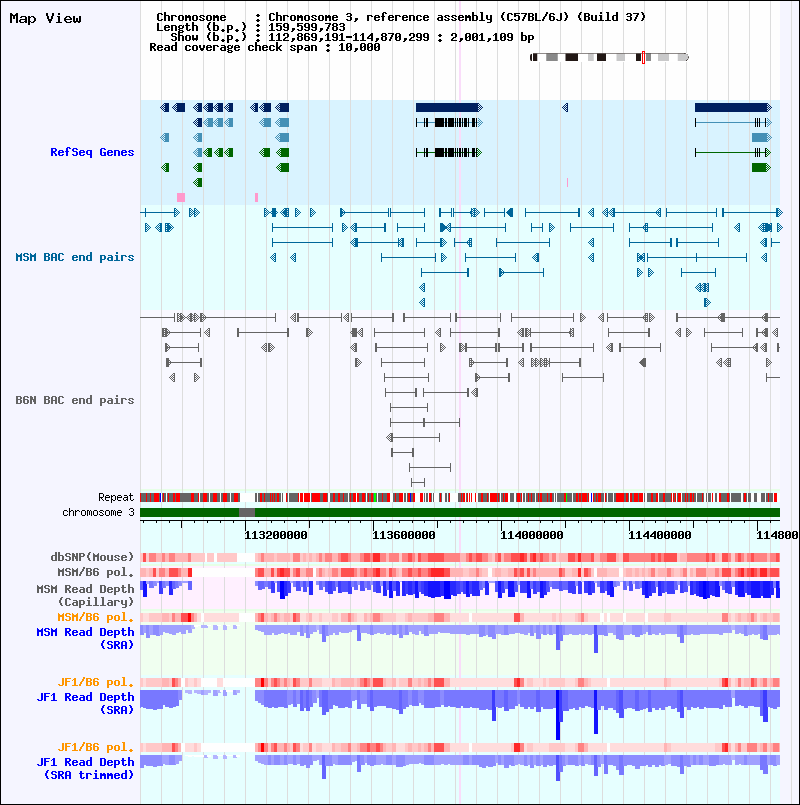This screenshot has width=800, height=805.
Task: Click the green transcript with exons in fourth RefSeq row
Action: click(449, 152)
